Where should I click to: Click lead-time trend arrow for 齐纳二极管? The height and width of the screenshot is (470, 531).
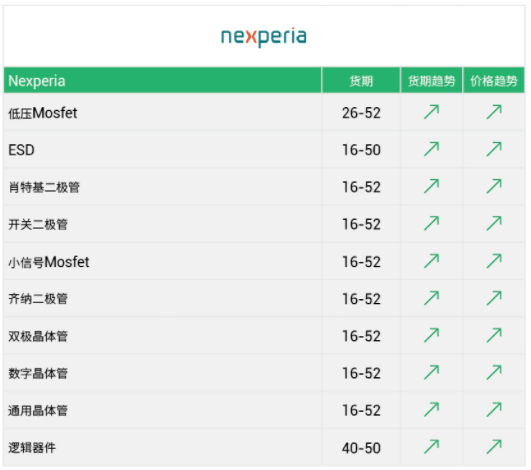point(431,298)
